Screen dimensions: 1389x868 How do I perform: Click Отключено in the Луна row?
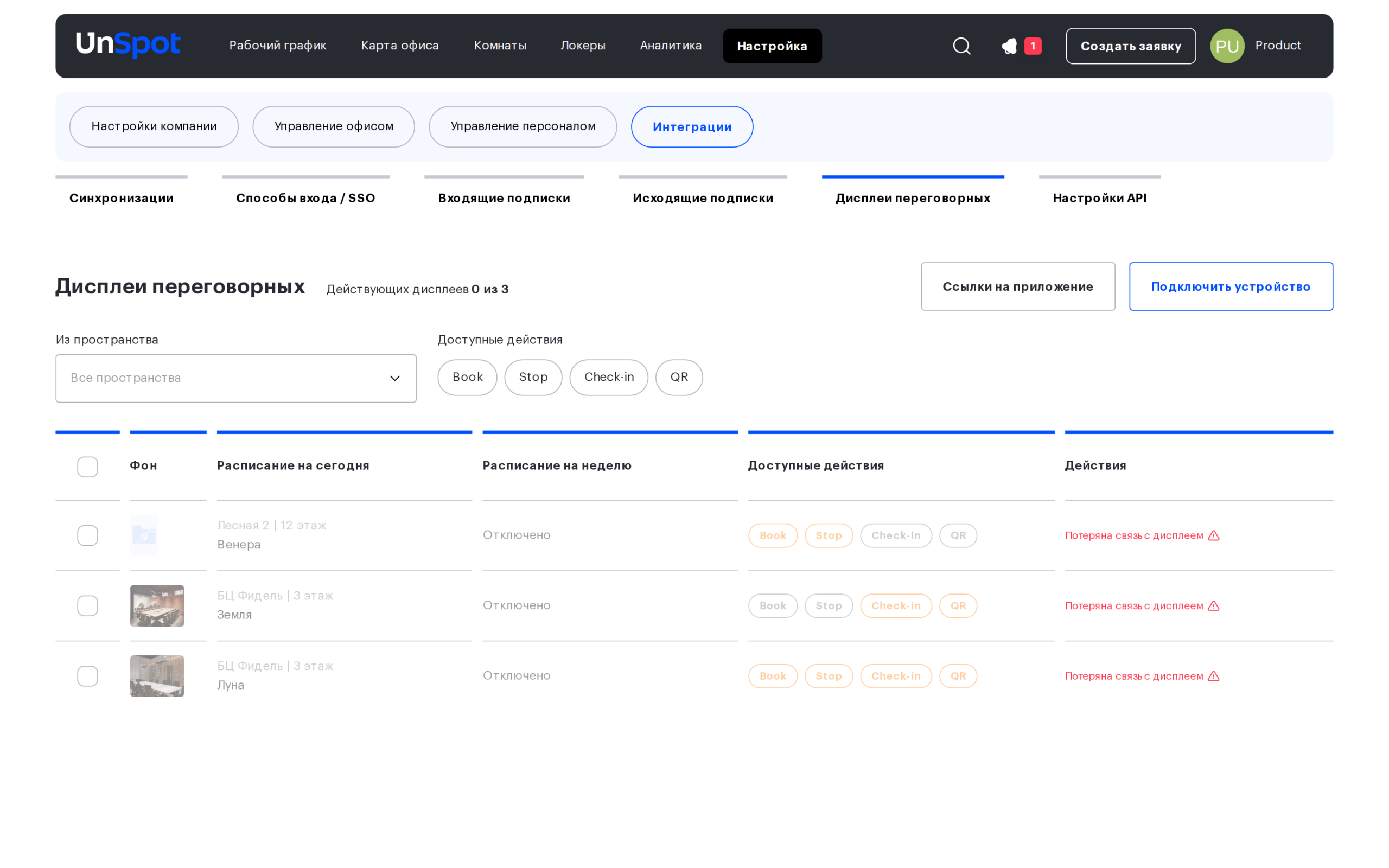[517, 676]
